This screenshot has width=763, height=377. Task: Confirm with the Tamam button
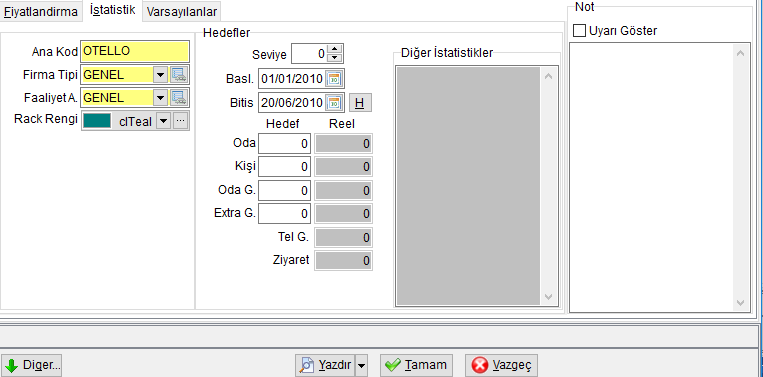pos(416,365)
